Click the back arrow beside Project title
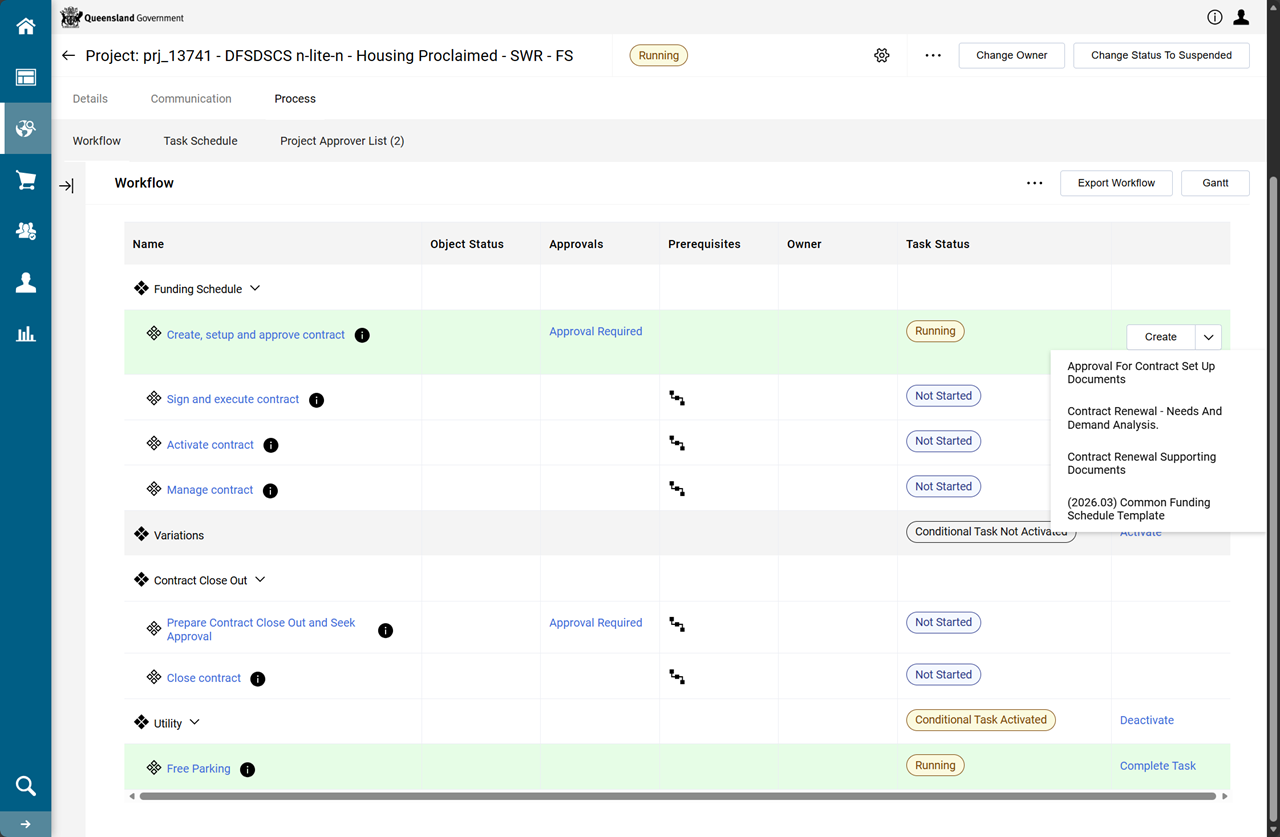 [x=68, y=56]
